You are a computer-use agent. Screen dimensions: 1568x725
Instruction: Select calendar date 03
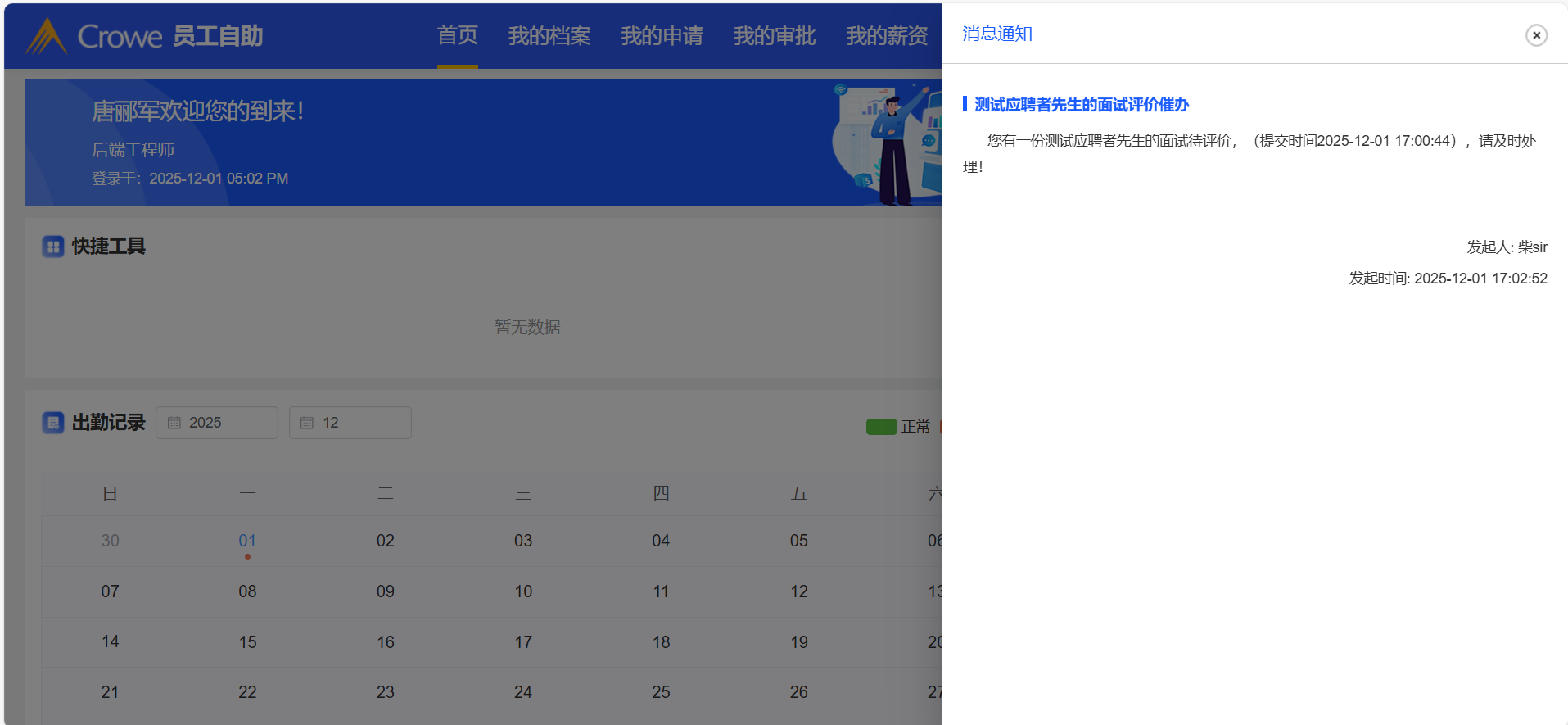[x=523, y=541]
